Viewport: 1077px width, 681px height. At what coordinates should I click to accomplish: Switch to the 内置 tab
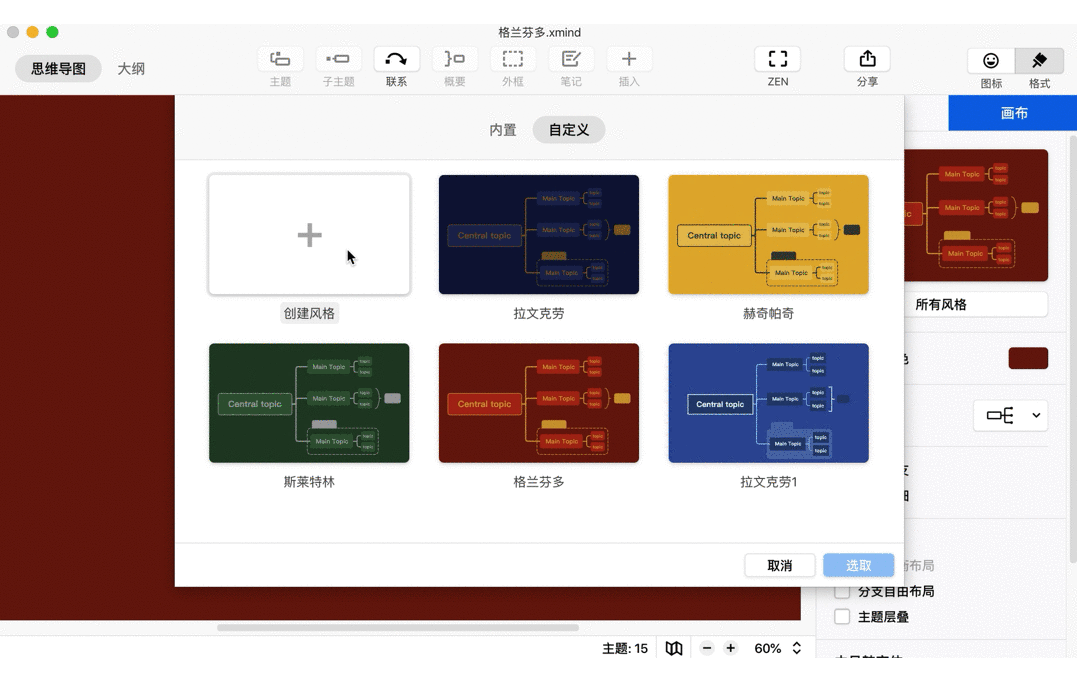(x=503, y=130)
